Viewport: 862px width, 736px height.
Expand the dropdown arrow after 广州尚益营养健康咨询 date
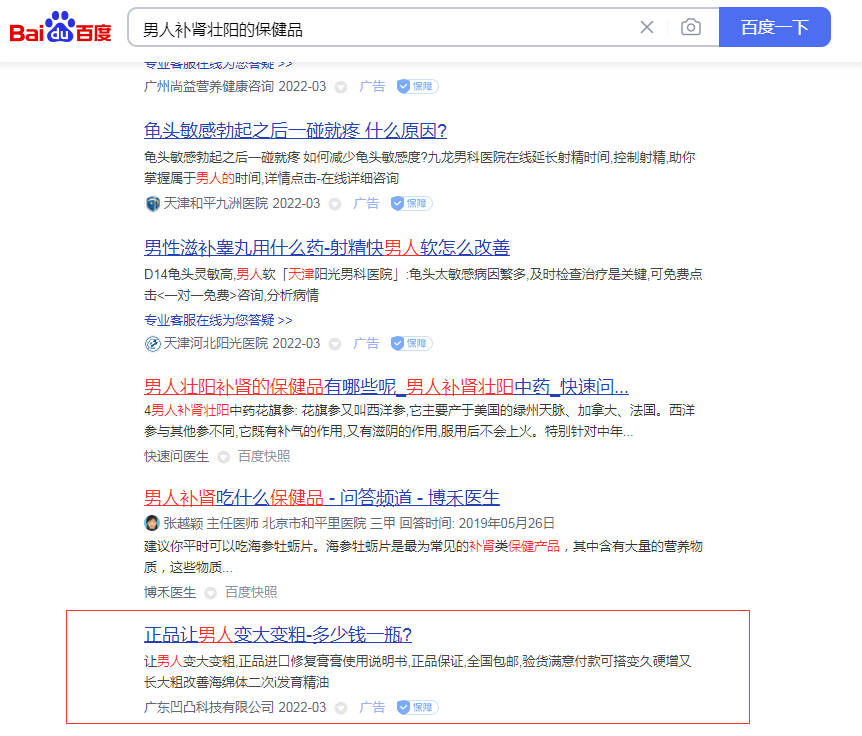340,87
